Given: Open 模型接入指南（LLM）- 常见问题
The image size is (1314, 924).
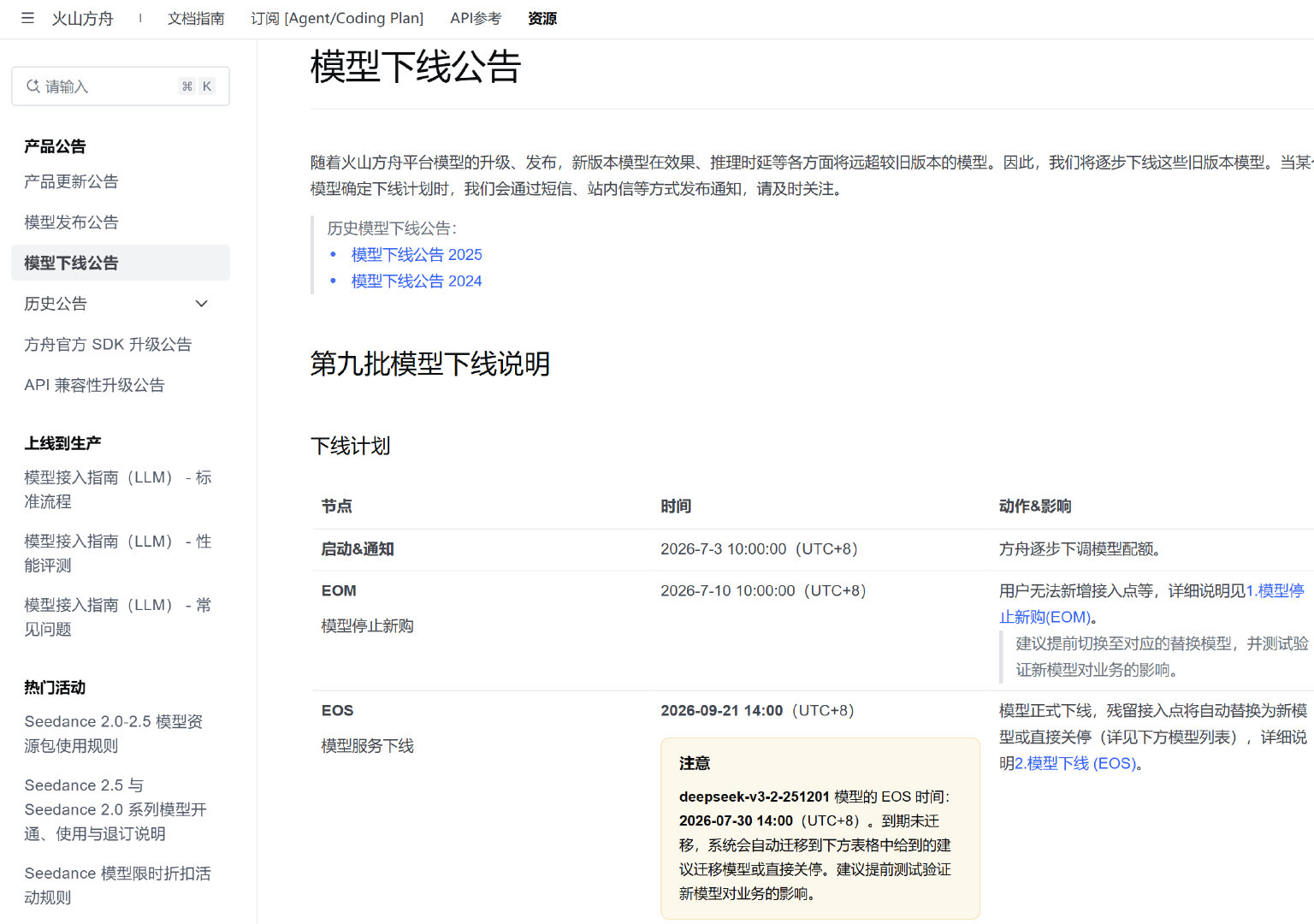Looking at the screenshot, I should click(x=118, y=617).
